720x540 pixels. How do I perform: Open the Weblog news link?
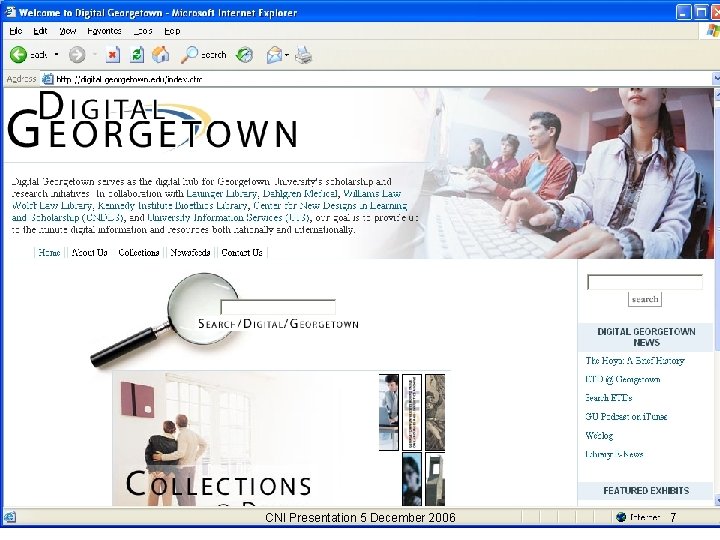(599, 435)
